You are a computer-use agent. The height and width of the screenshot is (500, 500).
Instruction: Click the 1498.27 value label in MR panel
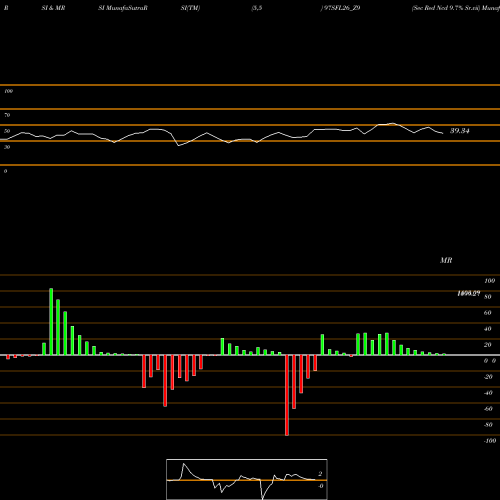click(x=469, y=293)
